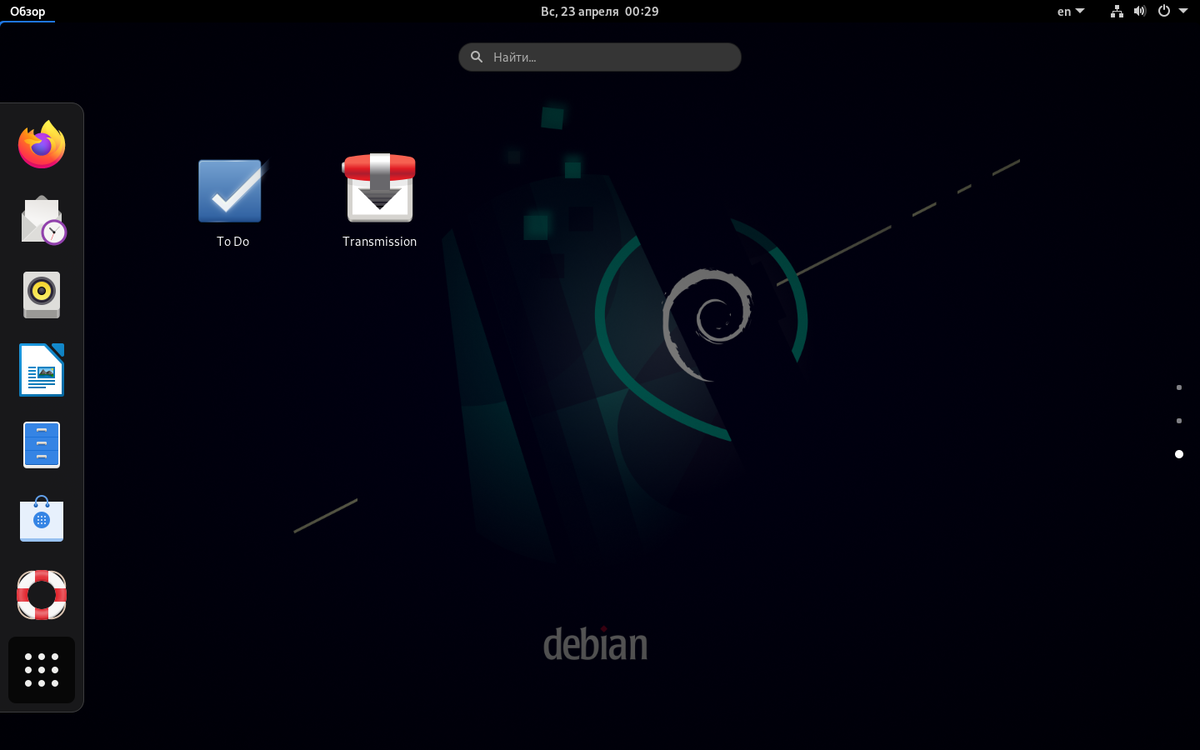Viewport: 1200px width, 750px height.
Task: Open the Rhythmbox music player
Action: (41, 294)
